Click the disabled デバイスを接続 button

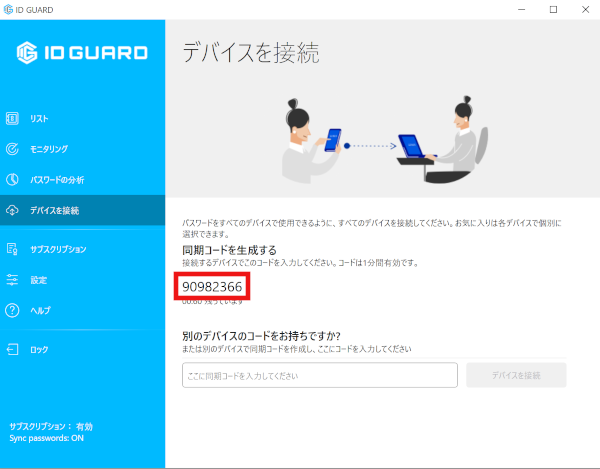tap(516, 375)
